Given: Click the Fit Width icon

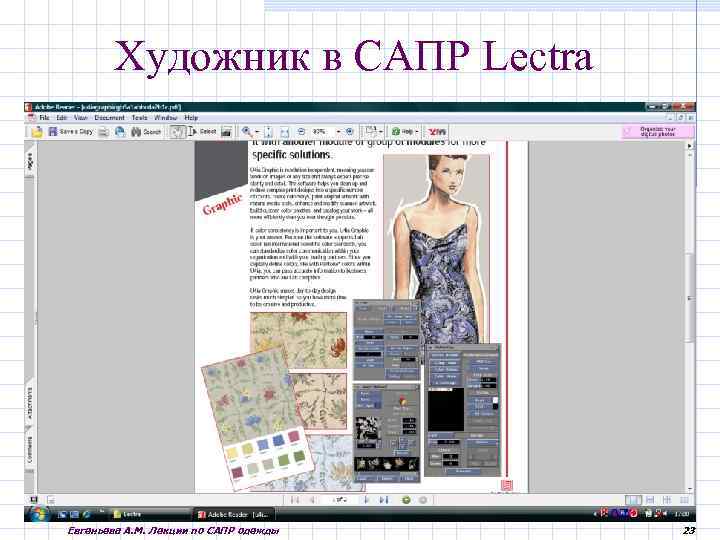Looking at the screenshot, I should pos(285,132).
